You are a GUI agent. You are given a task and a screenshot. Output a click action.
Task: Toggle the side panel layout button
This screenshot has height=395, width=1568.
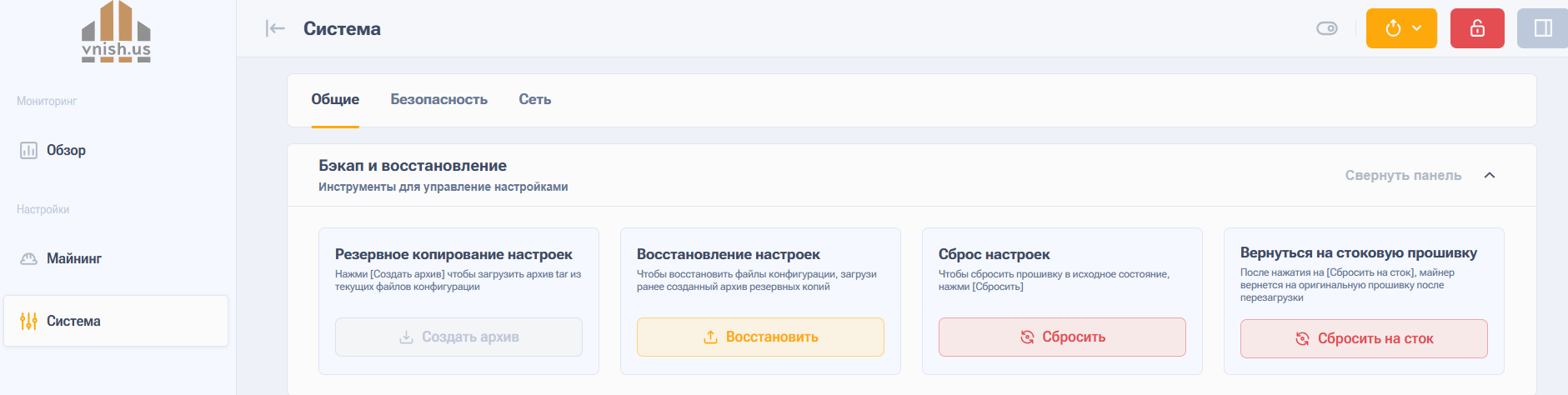(1542, 28)
